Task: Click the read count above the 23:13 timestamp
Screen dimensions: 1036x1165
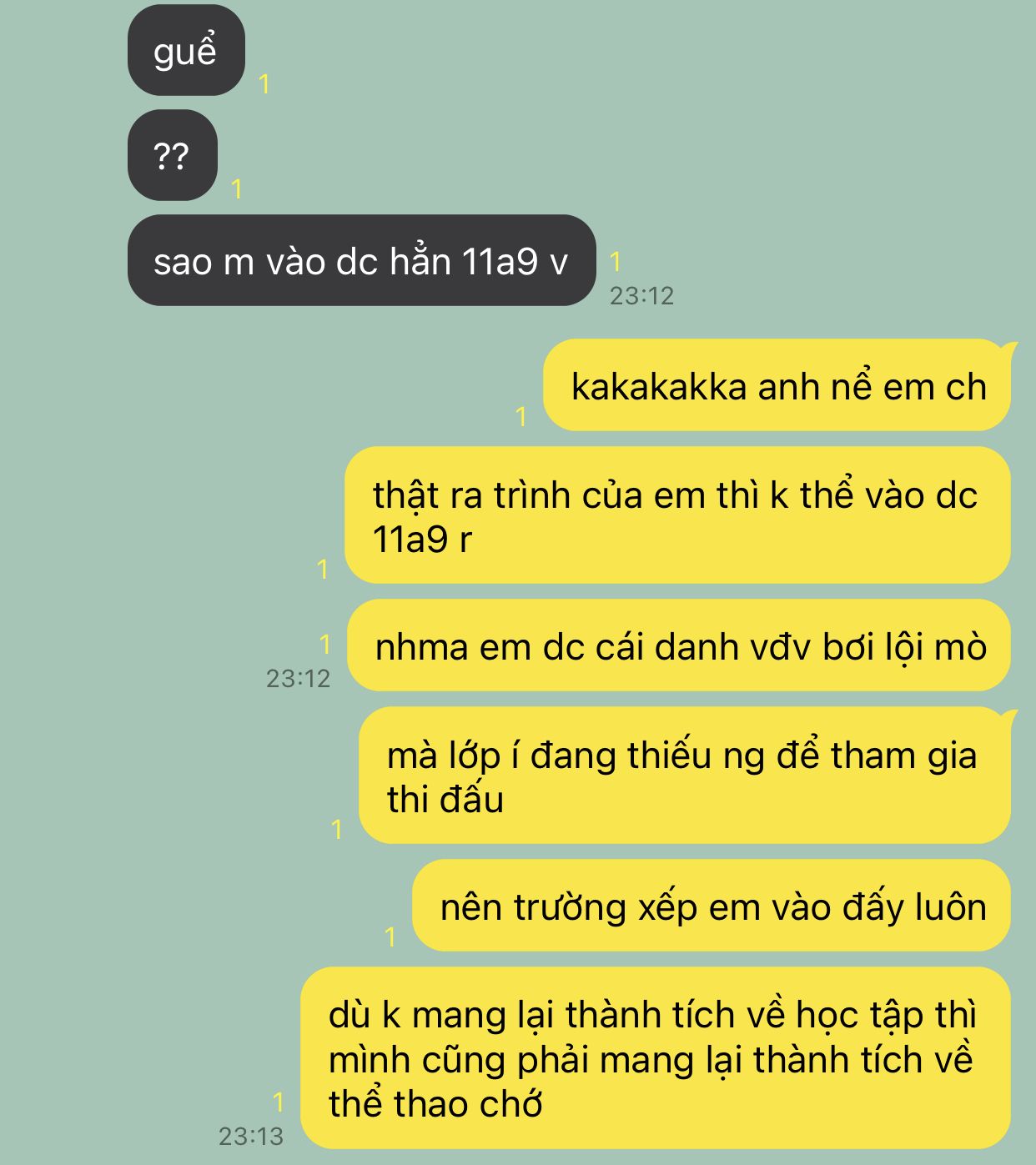Action: [x=279, y=1102]
